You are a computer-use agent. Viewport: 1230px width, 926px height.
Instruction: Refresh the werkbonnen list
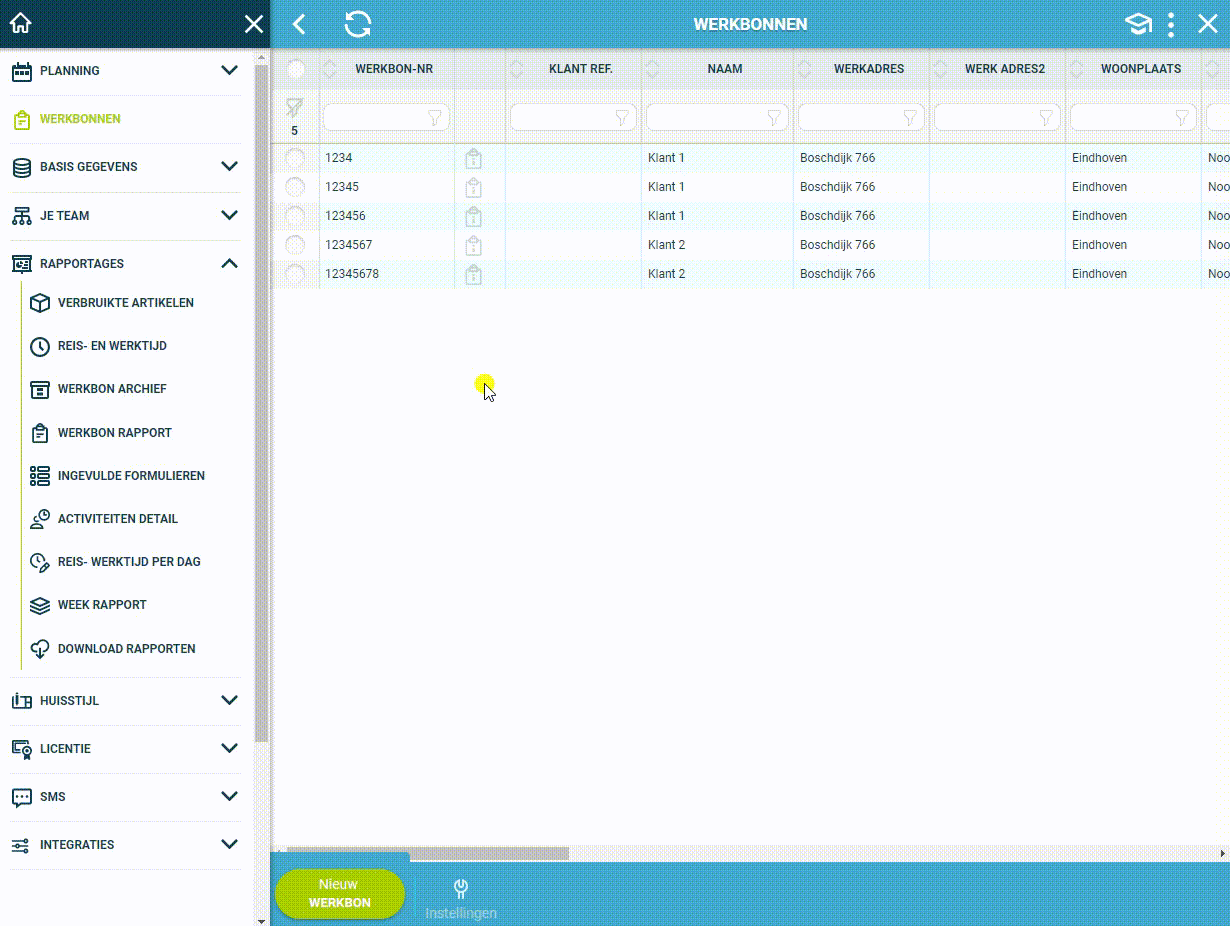point(358,24)
